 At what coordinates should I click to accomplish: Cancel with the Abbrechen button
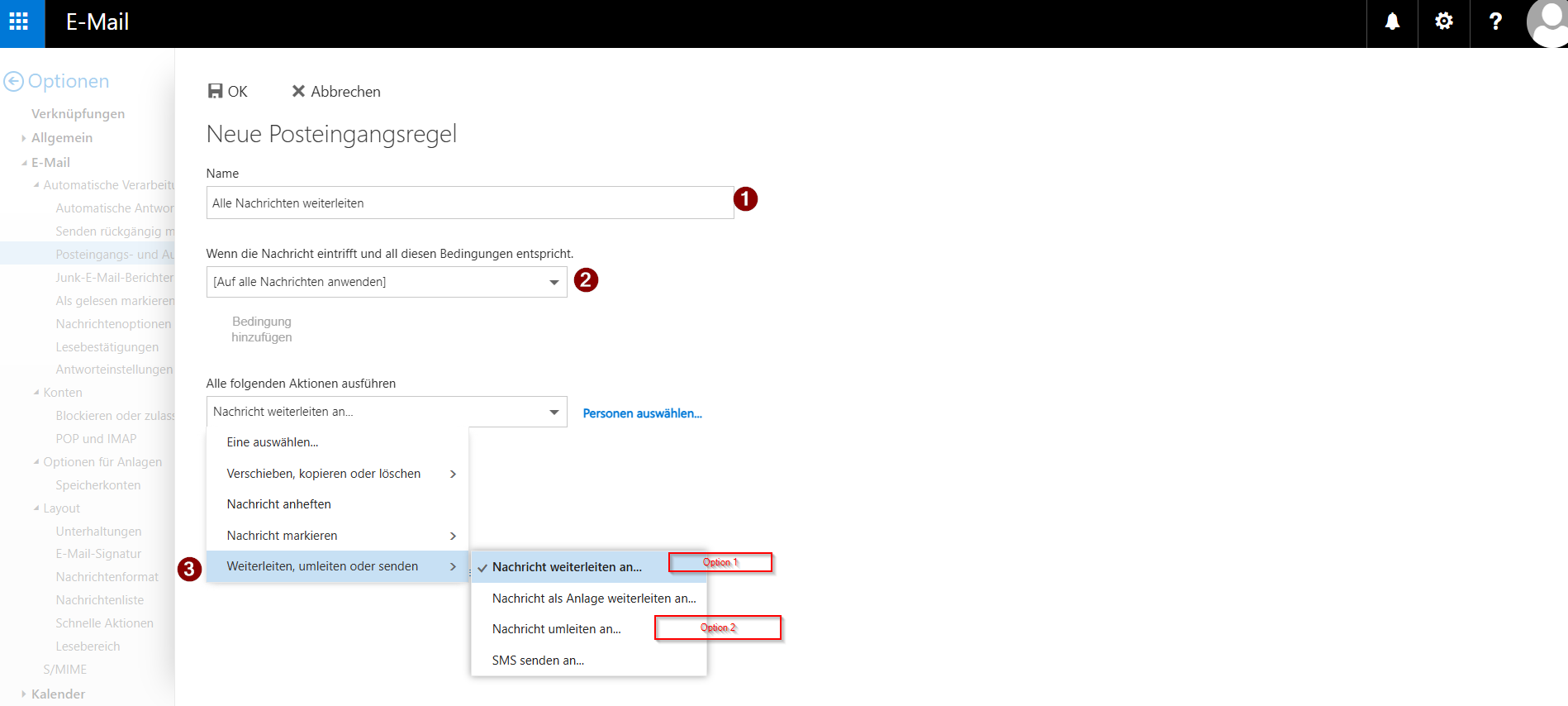[336, 92]
